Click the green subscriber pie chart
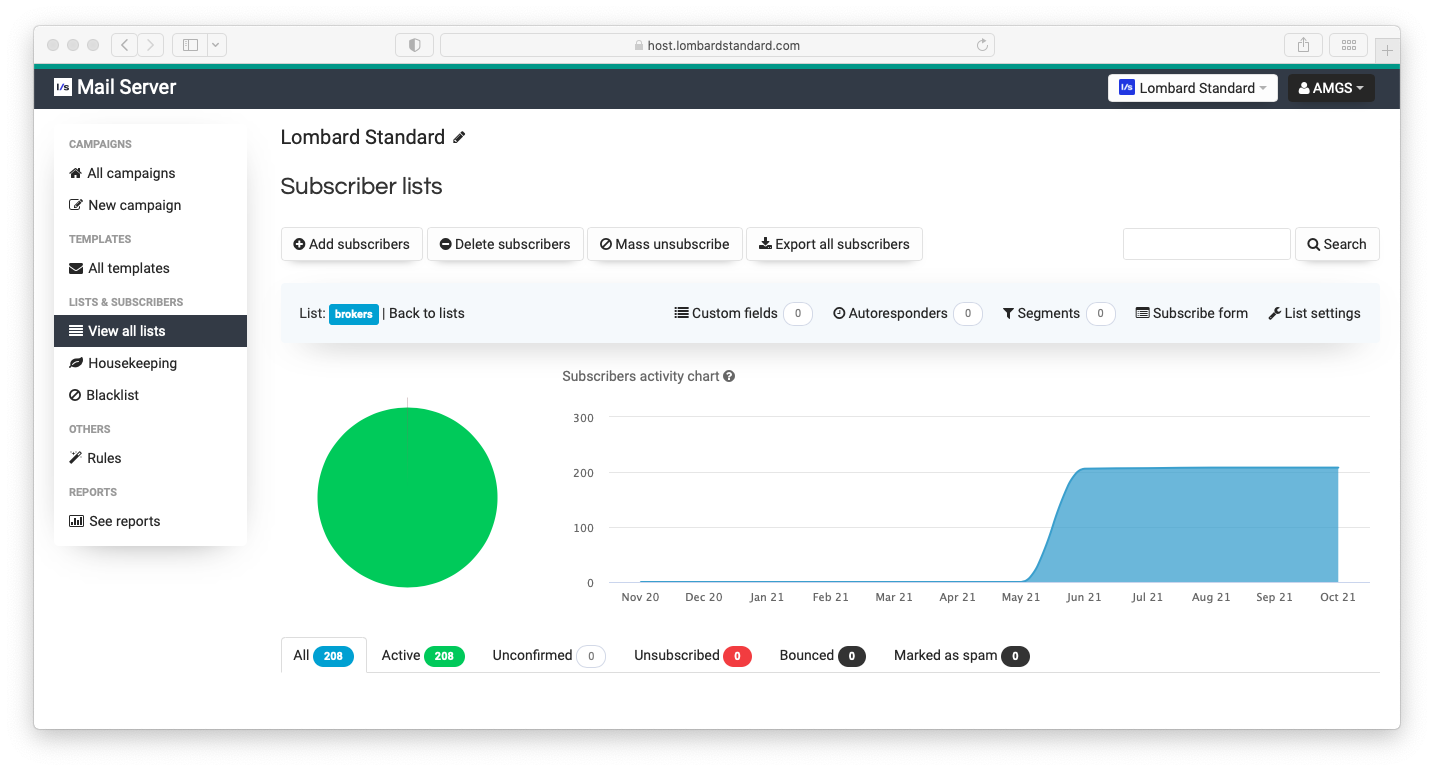This screenshot has width=1434, height=771. tap(407, 498)
